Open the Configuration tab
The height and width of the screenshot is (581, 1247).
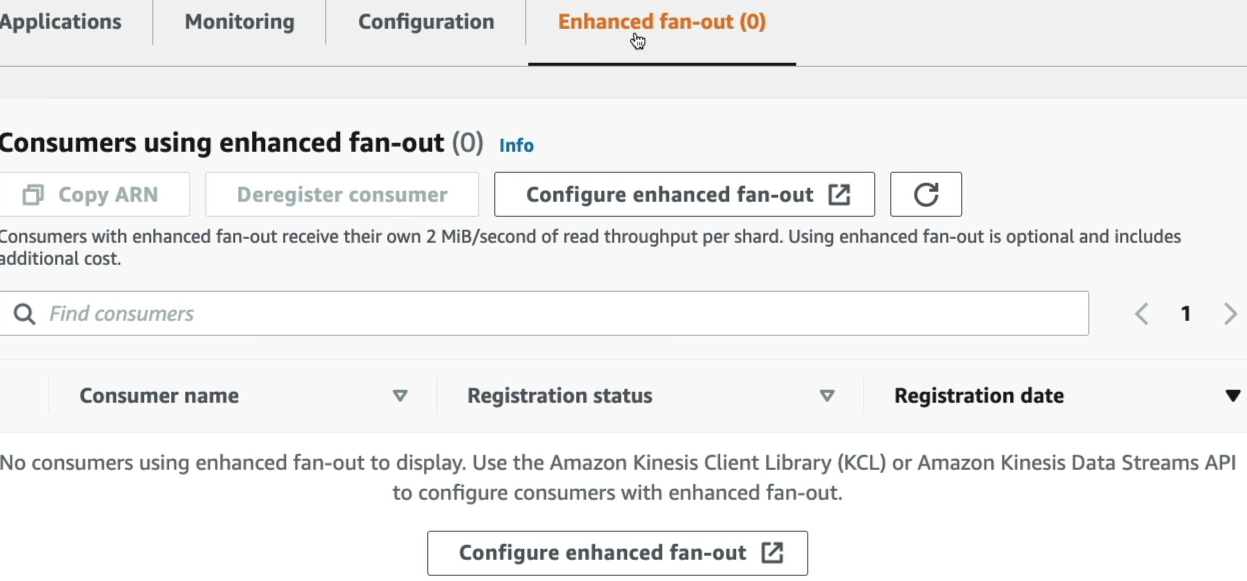point(426,22)
